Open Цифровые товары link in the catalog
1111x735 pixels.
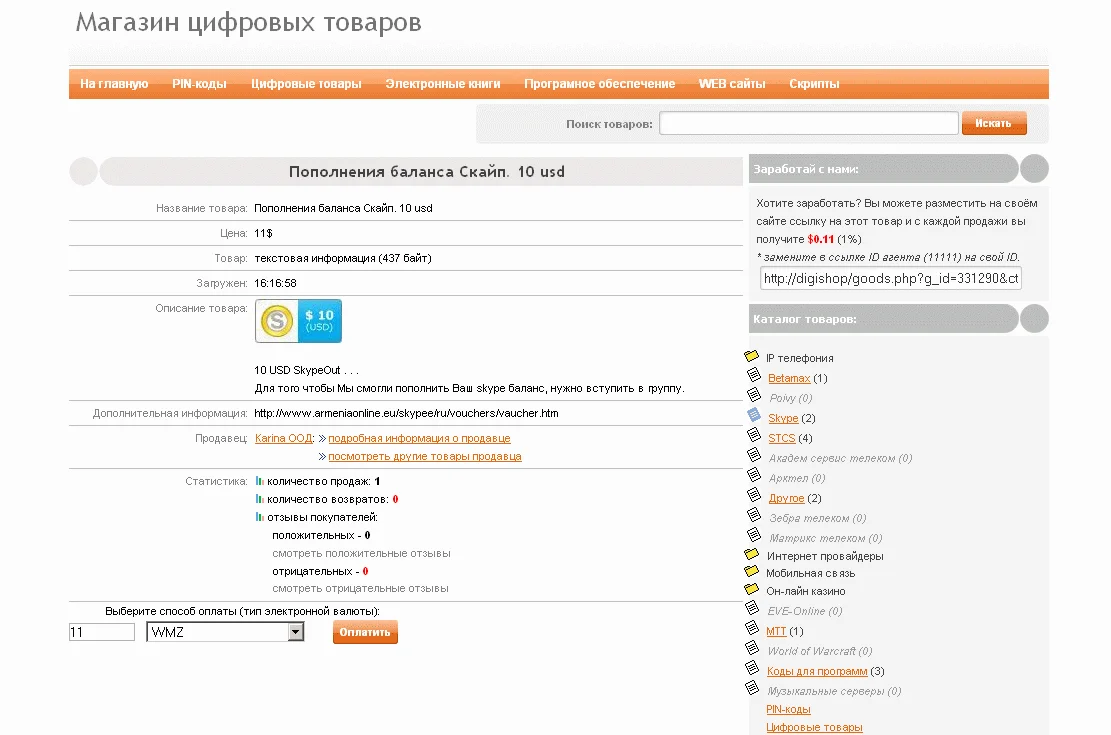pos(814,727)
